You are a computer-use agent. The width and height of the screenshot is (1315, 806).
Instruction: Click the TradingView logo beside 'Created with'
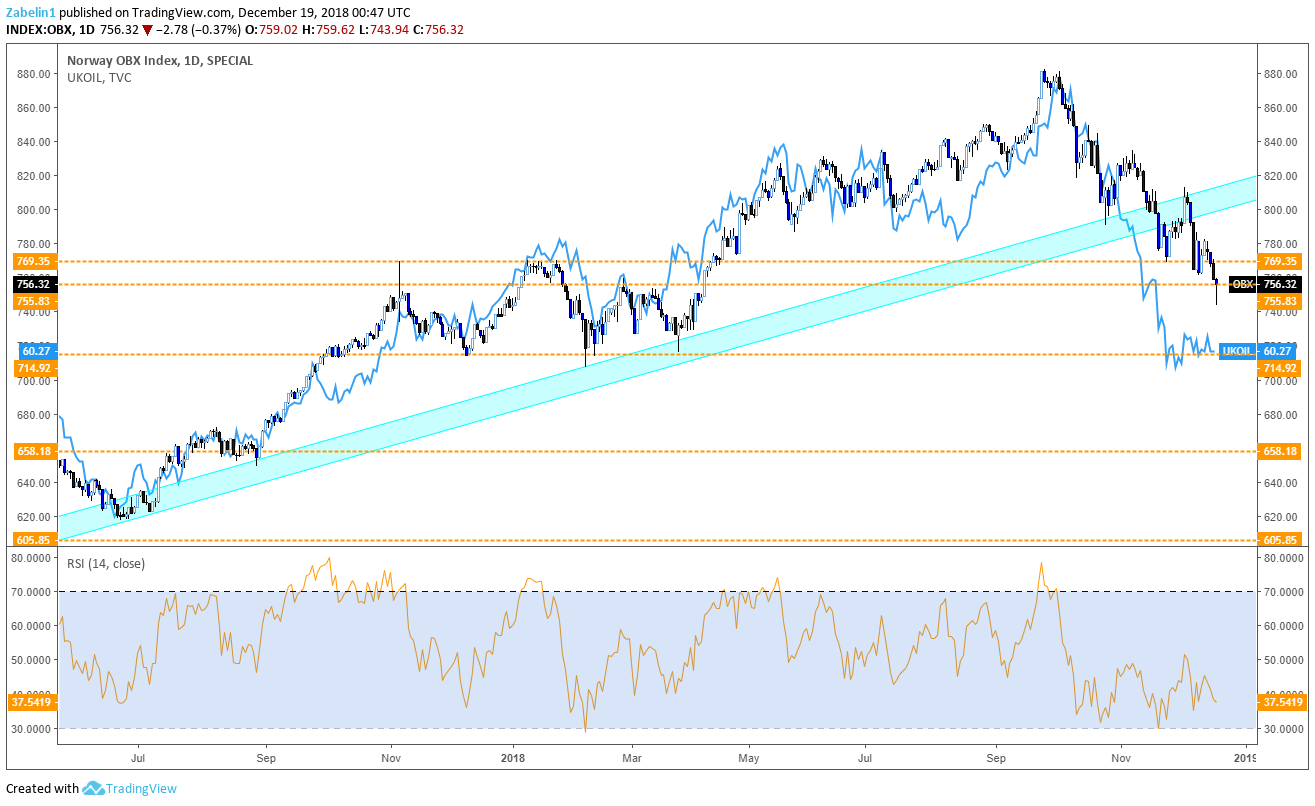(130, 788)
